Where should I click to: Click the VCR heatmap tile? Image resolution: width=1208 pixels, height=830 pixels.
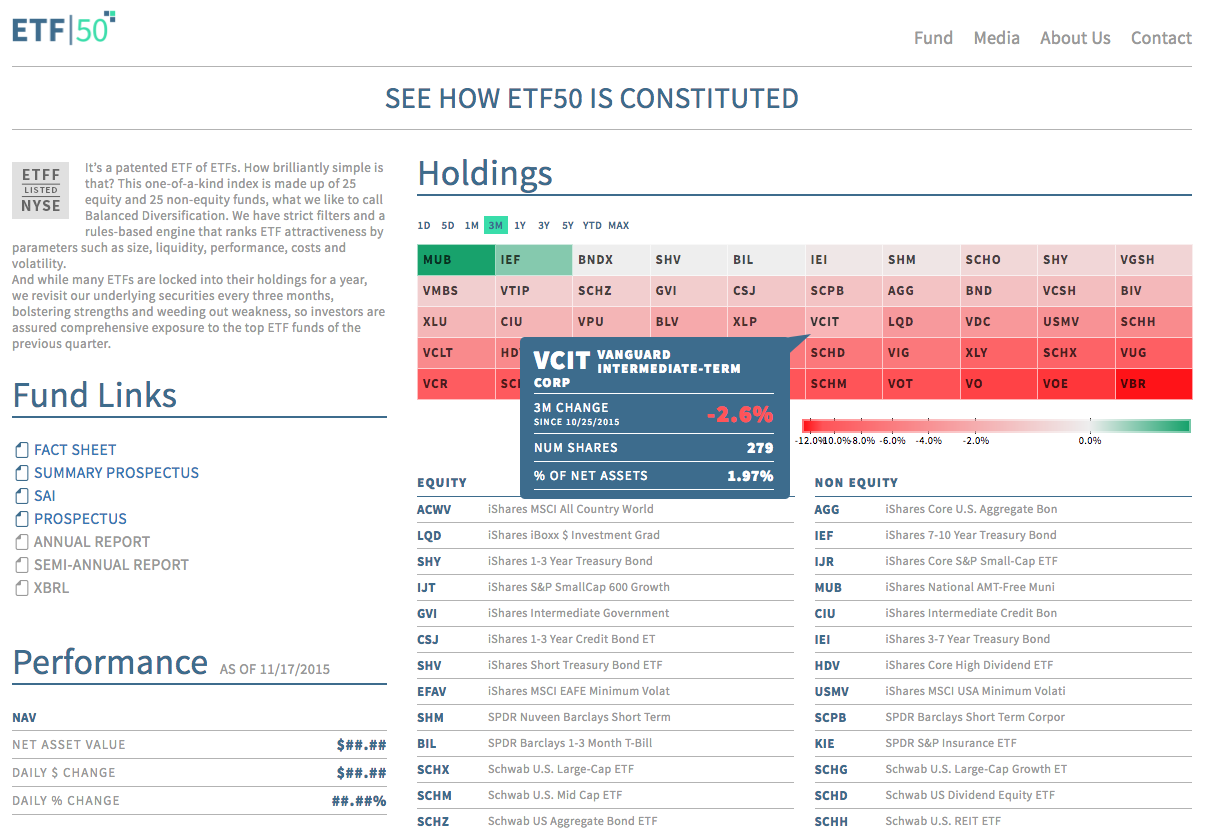coord(456,384)
